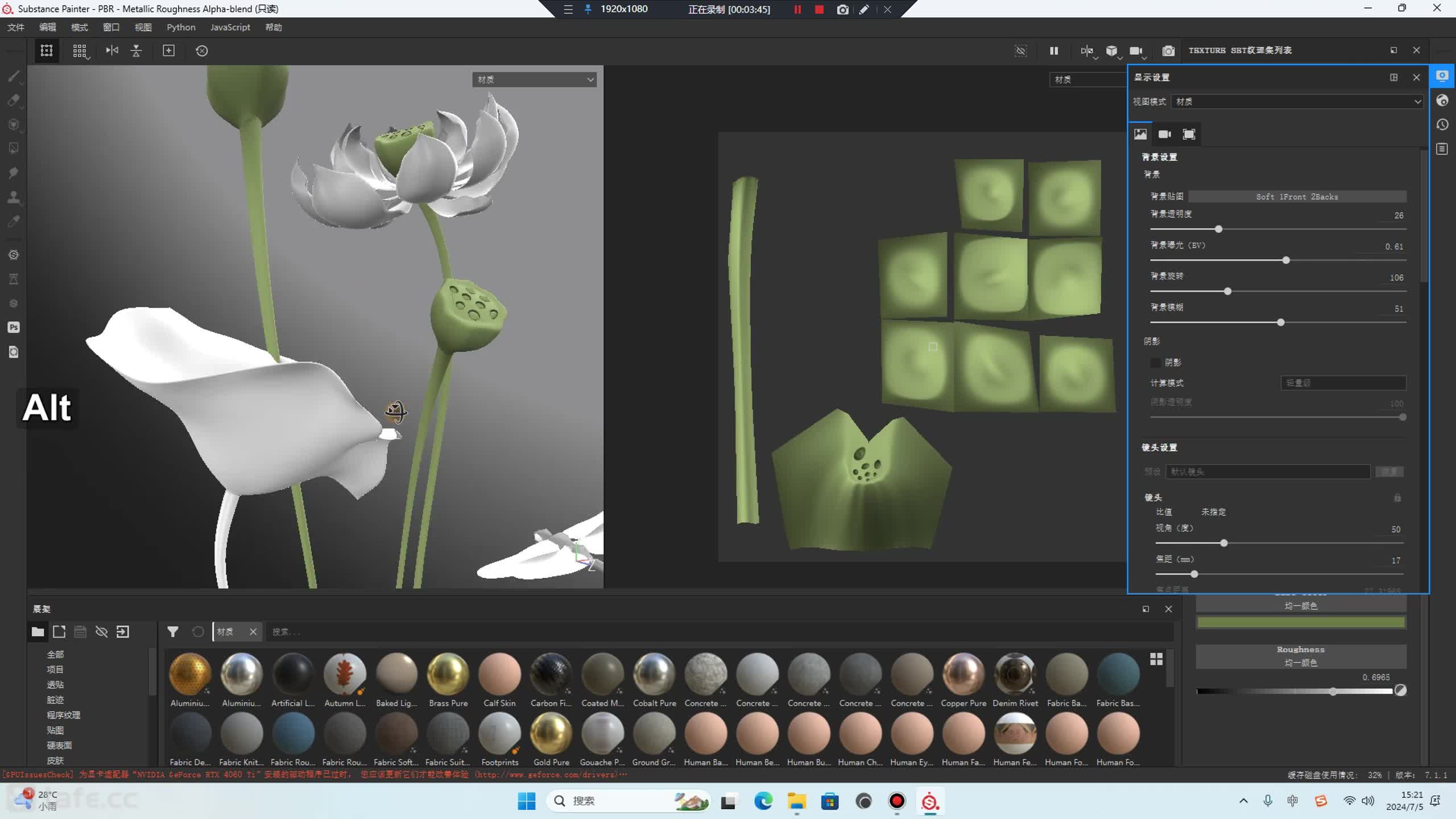Open the lens preset 默认镜头 dropdown
Image resolution: width=1456 pixels, height=819 pixels.
point(1268,471)
